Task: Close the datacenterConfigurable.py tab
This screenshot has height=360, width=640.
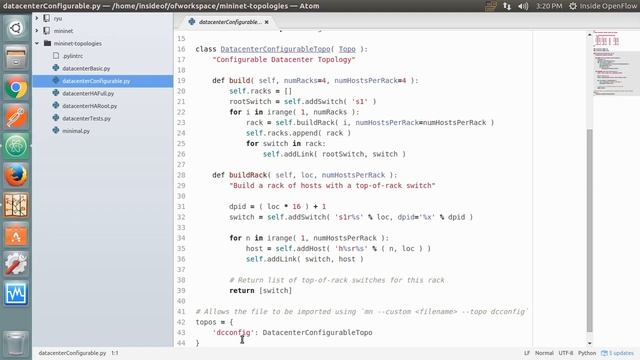Action: 267,22
